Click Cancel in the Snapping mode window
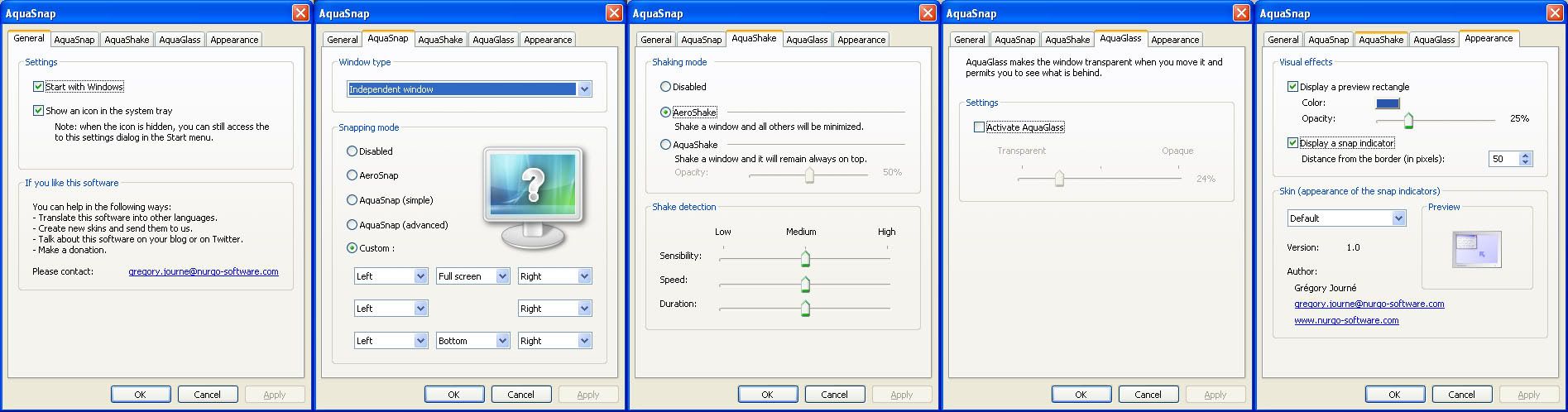This screenshot has width=1568, height=412. (x=521, y=395)
